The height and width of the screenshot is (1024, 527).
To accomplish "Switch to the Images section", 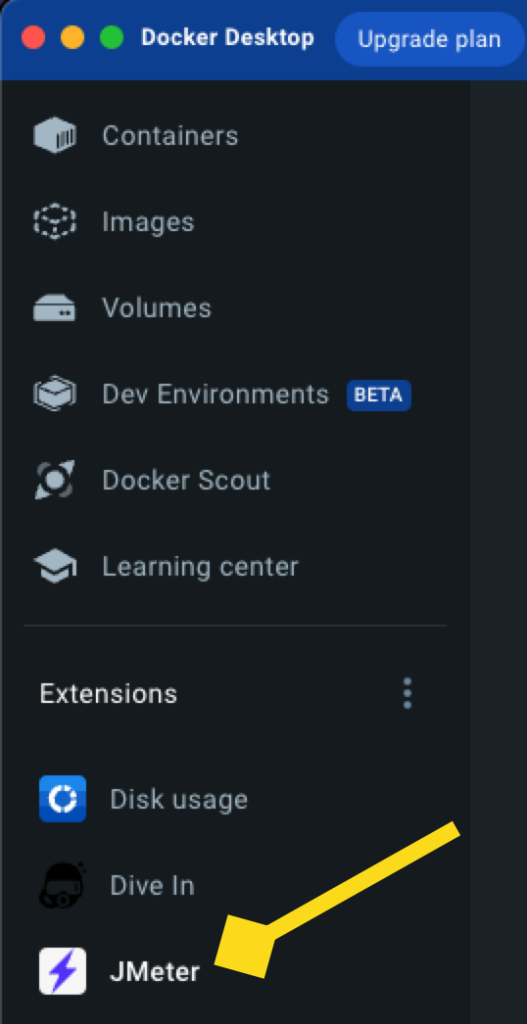I will click(148, 222).
